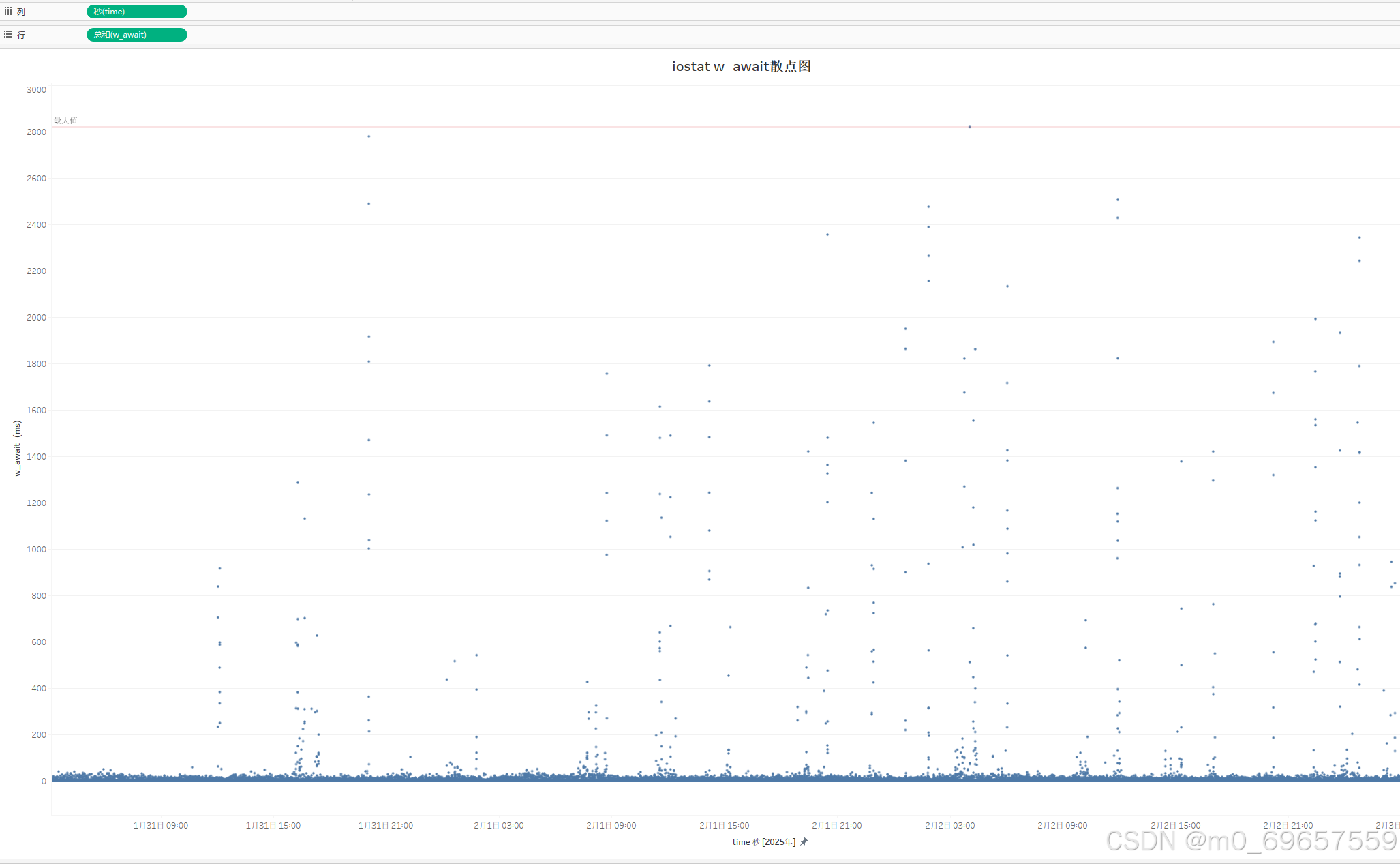Select the 1月31日 21:00 point near 2800
Image resolution: width=1400 pixels, height=864 pixels.
pyautogui.click(x=369, y=136)
